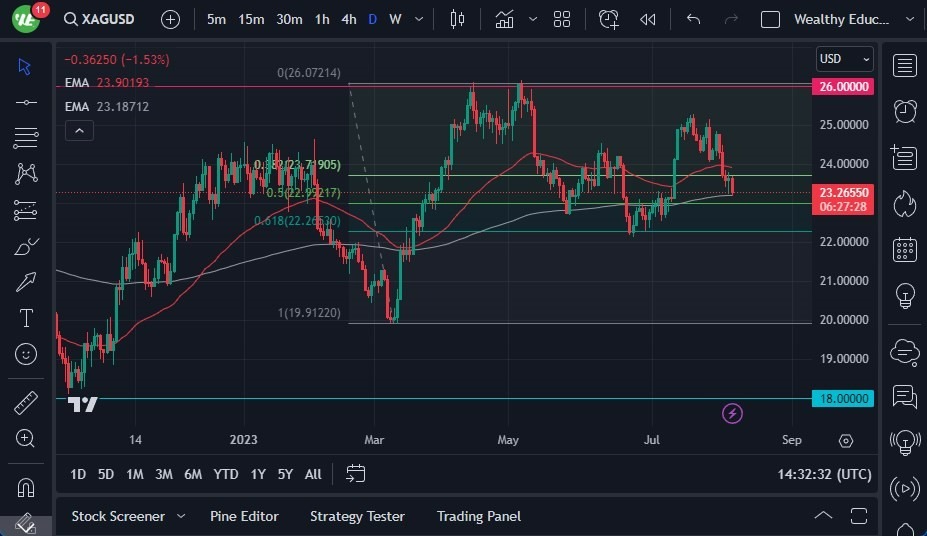Set timeframe to 4h
Screen dimensions: 927x536
[x=348, y=19]
